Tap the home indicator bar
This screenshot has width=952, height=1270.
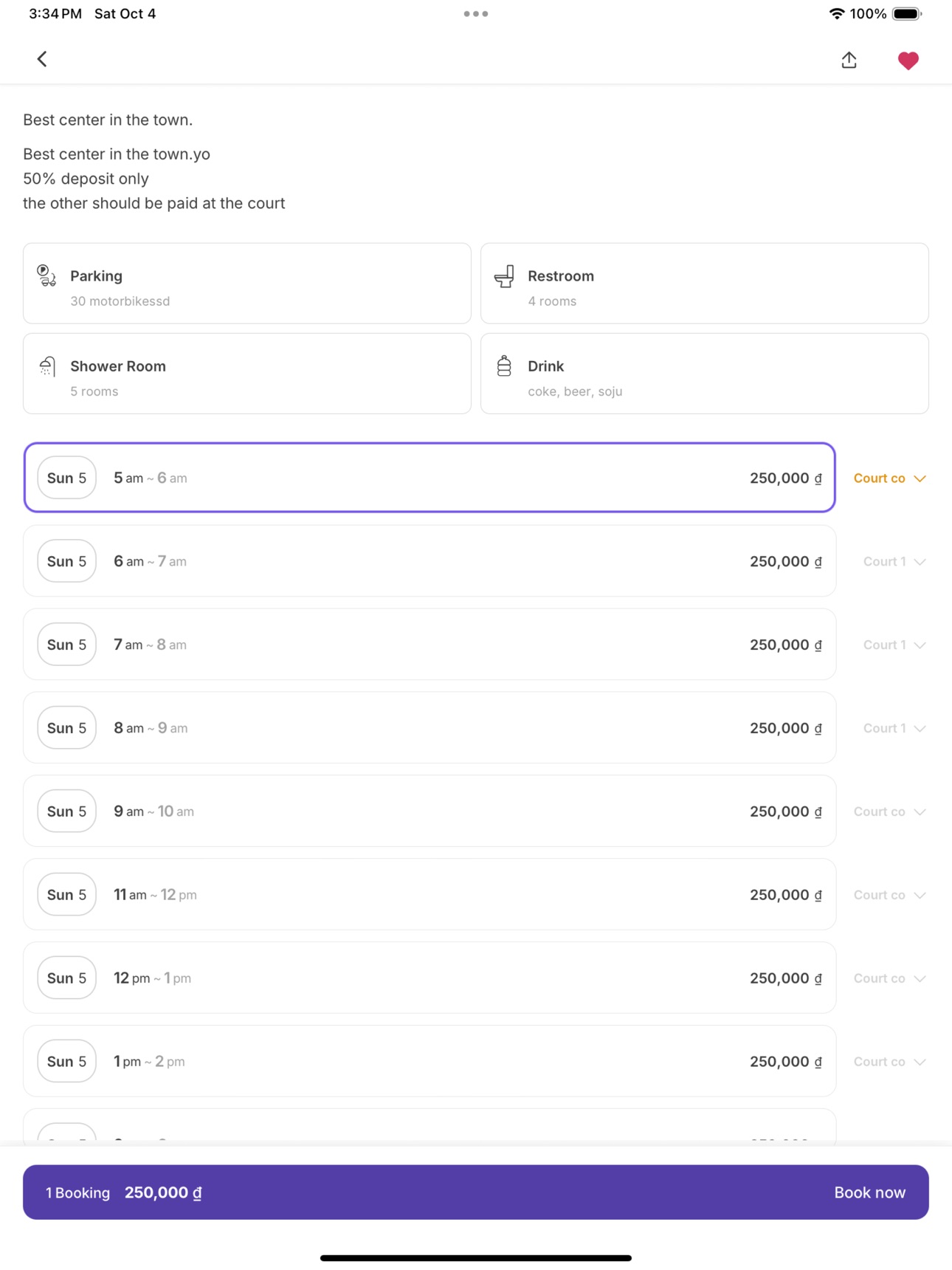pos(476,1258)
